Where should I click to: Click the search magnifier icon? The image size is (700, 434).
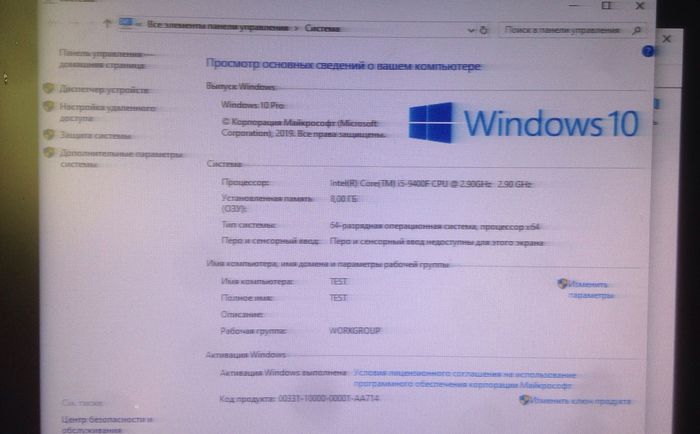(x=637, y=30)
